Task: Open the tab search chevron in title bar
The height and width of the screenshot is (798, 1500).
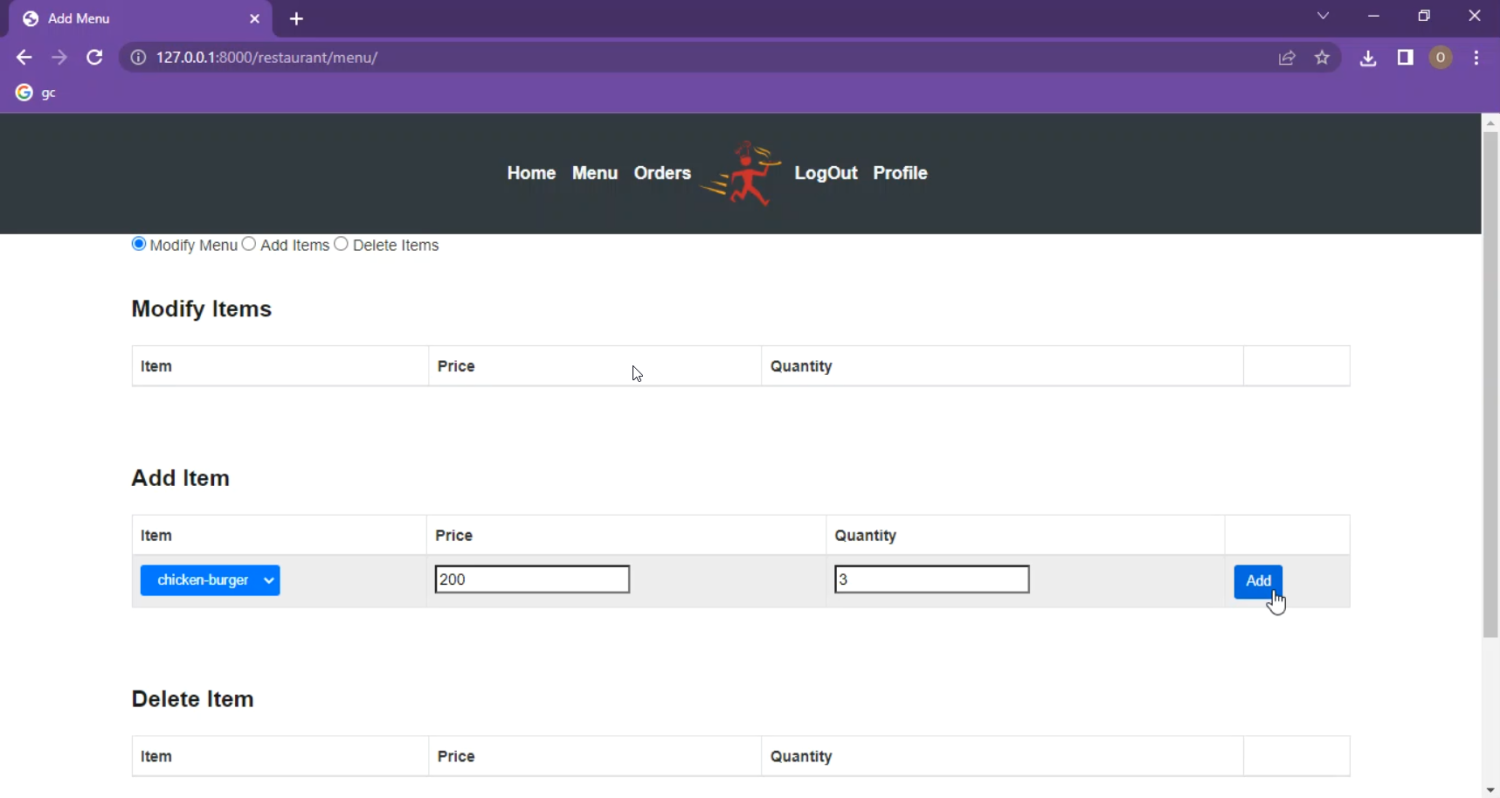Action: coord(1323,16)
